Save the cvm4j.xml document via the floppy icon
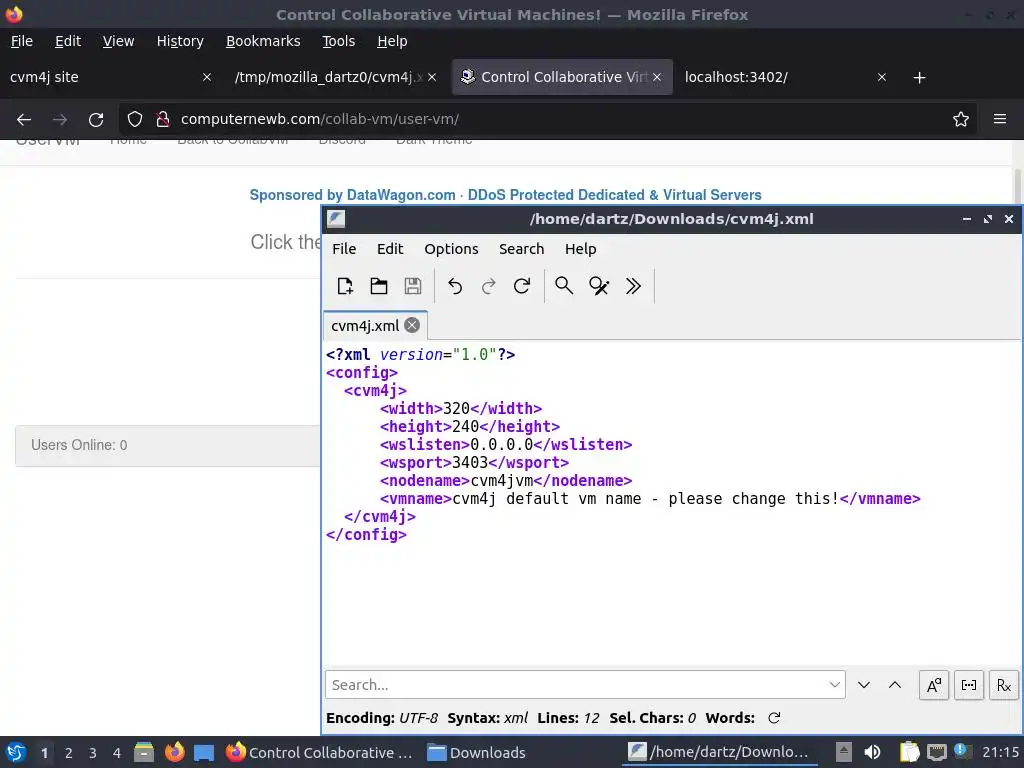The width and height of the screenshot is (1024, 768). coord(413,286)
